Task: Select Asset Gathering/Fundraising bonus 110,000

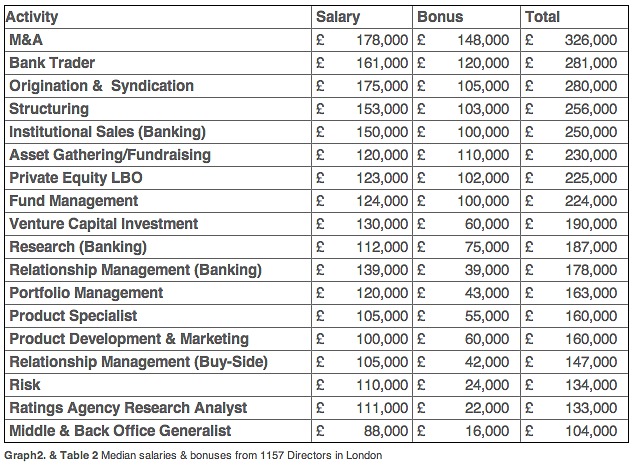Action: click(x=483, y=155)
